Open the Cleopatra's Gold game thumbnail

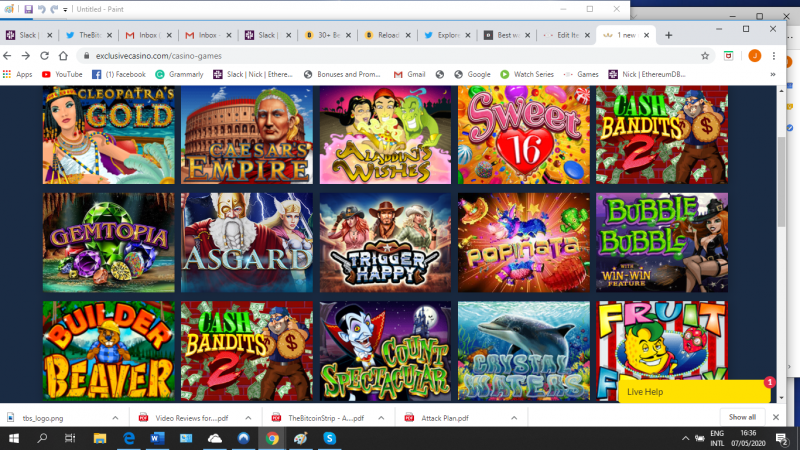(109, 135)
